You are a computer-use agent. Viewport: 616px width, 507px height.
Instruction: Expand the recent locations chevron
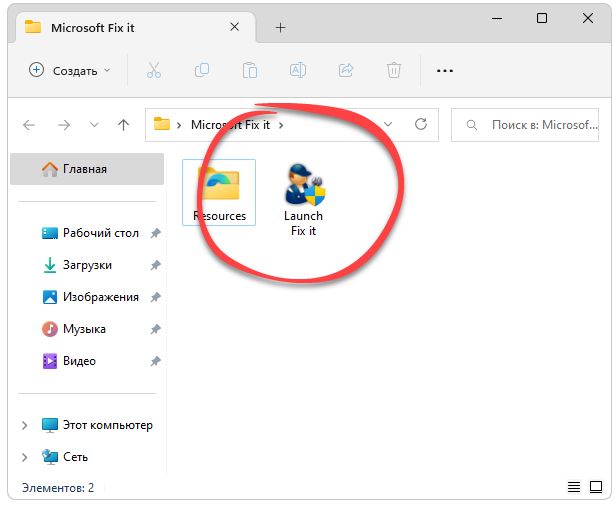click(94, 125)
